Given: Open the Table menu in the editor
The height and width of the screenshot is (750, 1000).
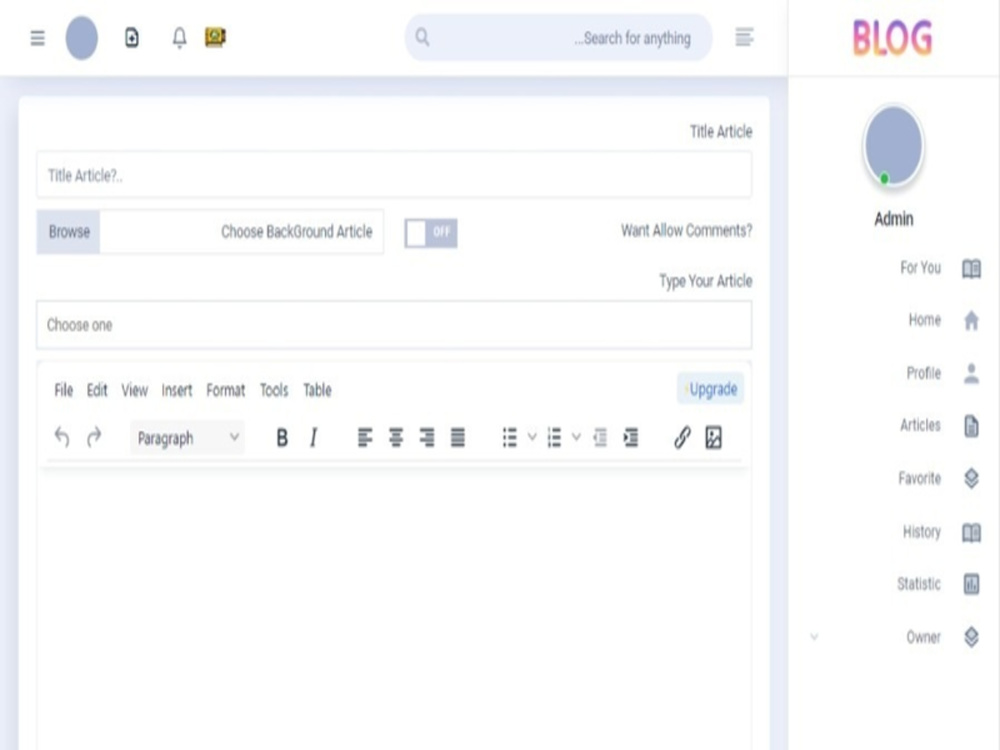Looking at the screenshot, I should [x=317, y=390].
